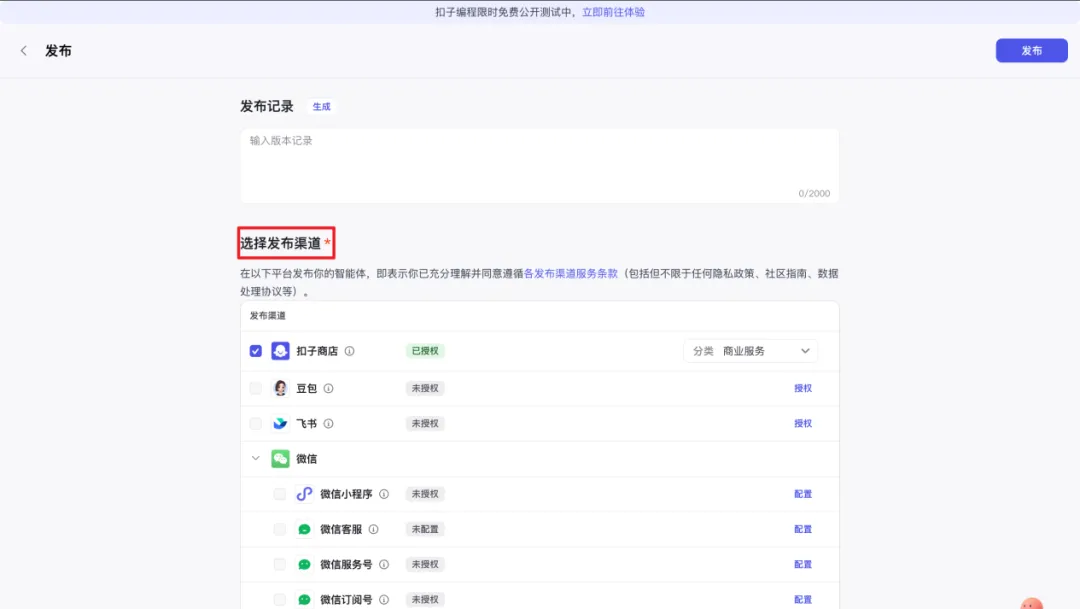Collapse the 微信 channel group
Viewport: 1080px width, 609px height.
pos(256,458)
